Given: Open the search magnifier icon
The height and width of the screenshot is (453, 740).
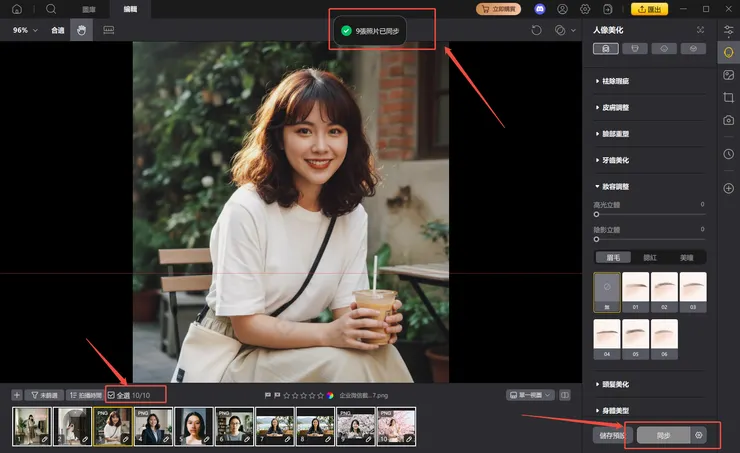Looking at the screenshot, I should coord(51,9).
